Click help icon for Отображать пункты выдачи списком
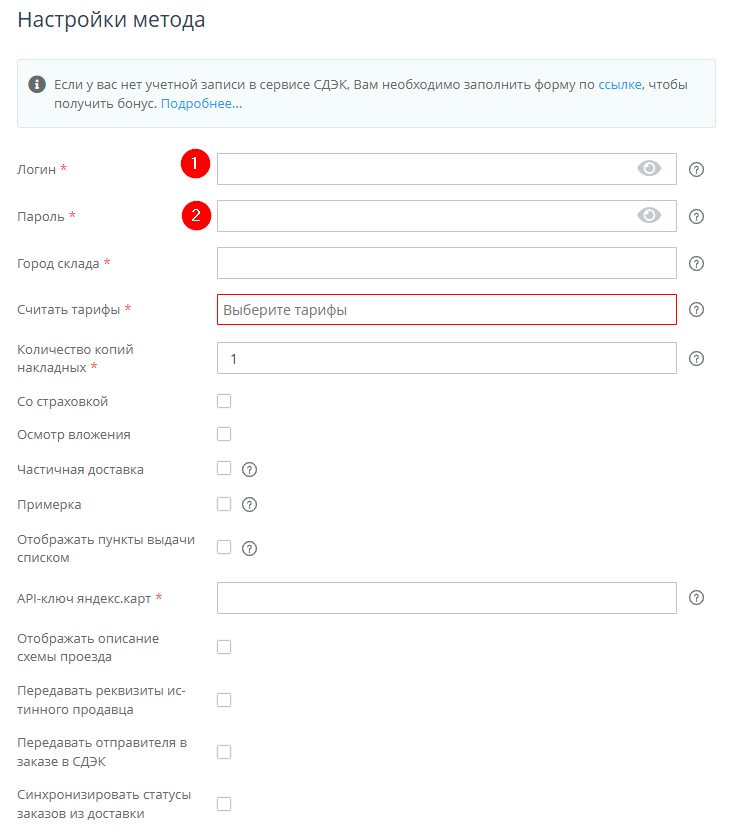 click(250, 548)
